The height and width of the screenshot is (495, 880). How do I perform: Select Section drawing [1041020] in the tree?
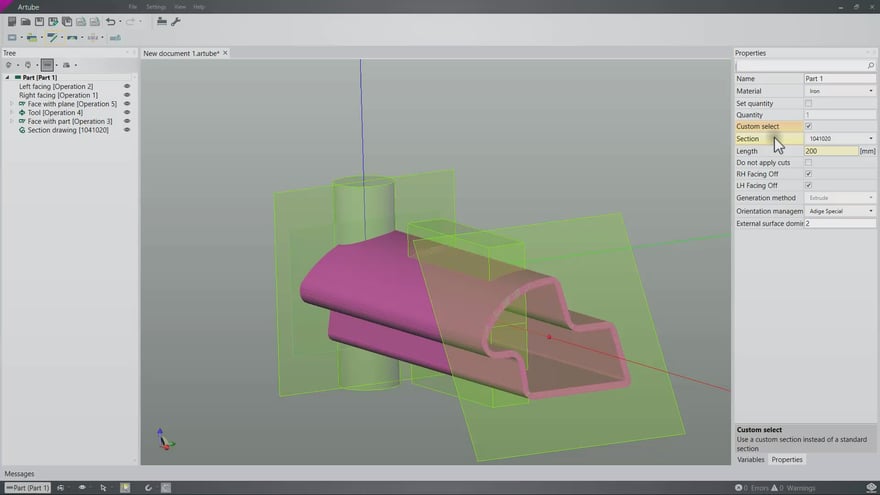coord(67,130)
